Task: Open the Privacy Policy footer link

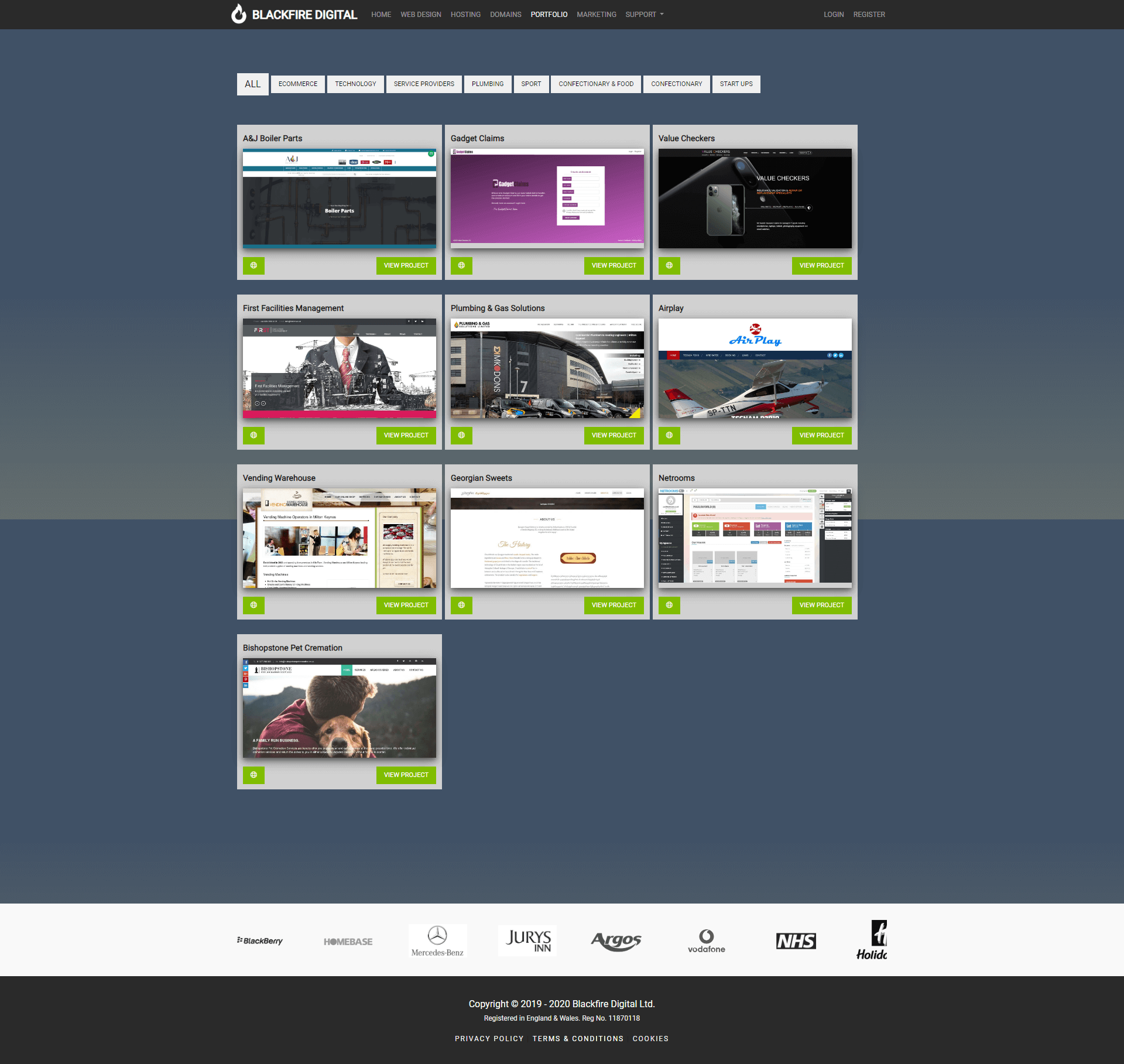Action: click(489, 1038)
